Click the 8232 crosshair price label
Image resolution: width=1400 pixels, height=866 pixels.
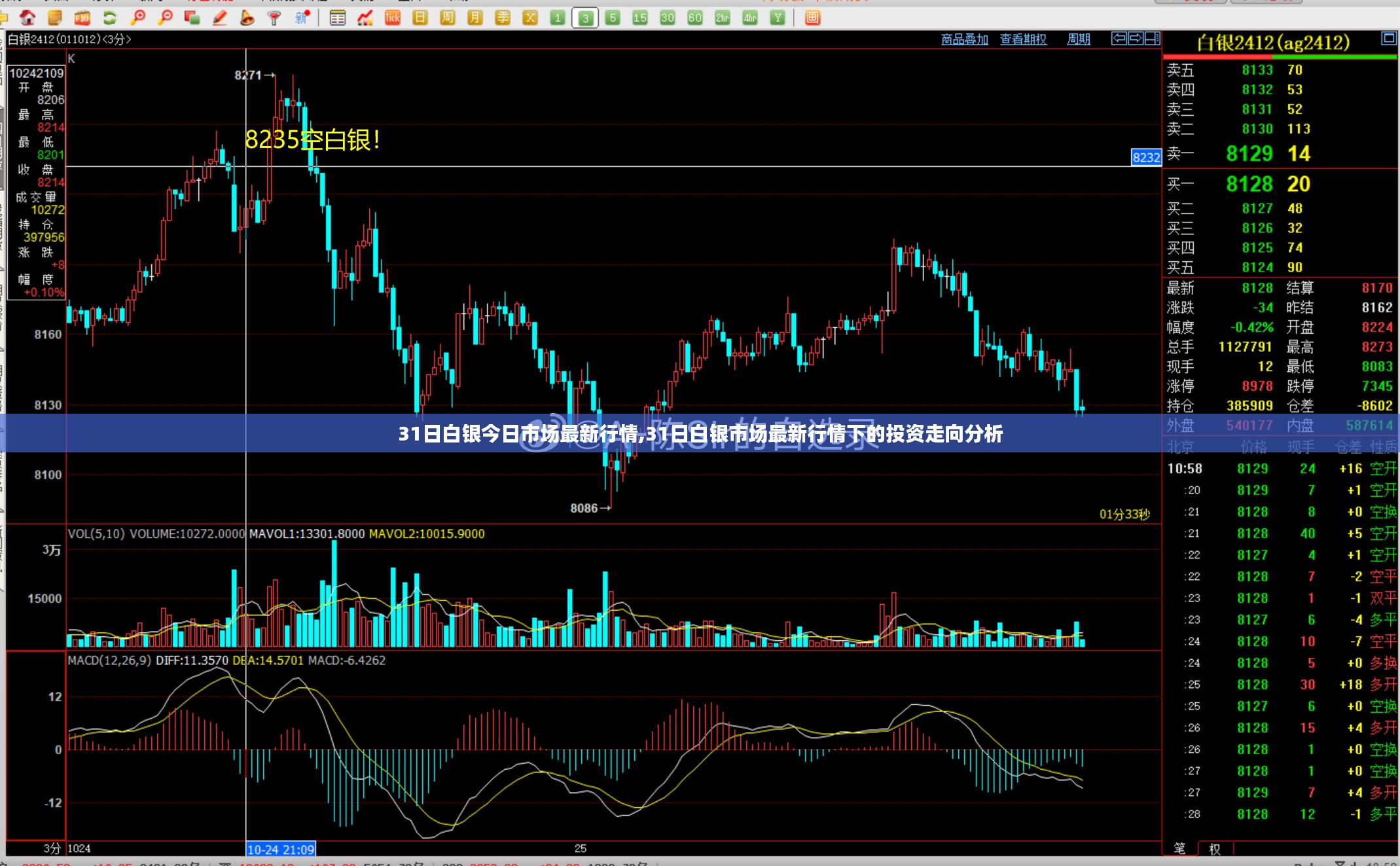(1146, 157)
